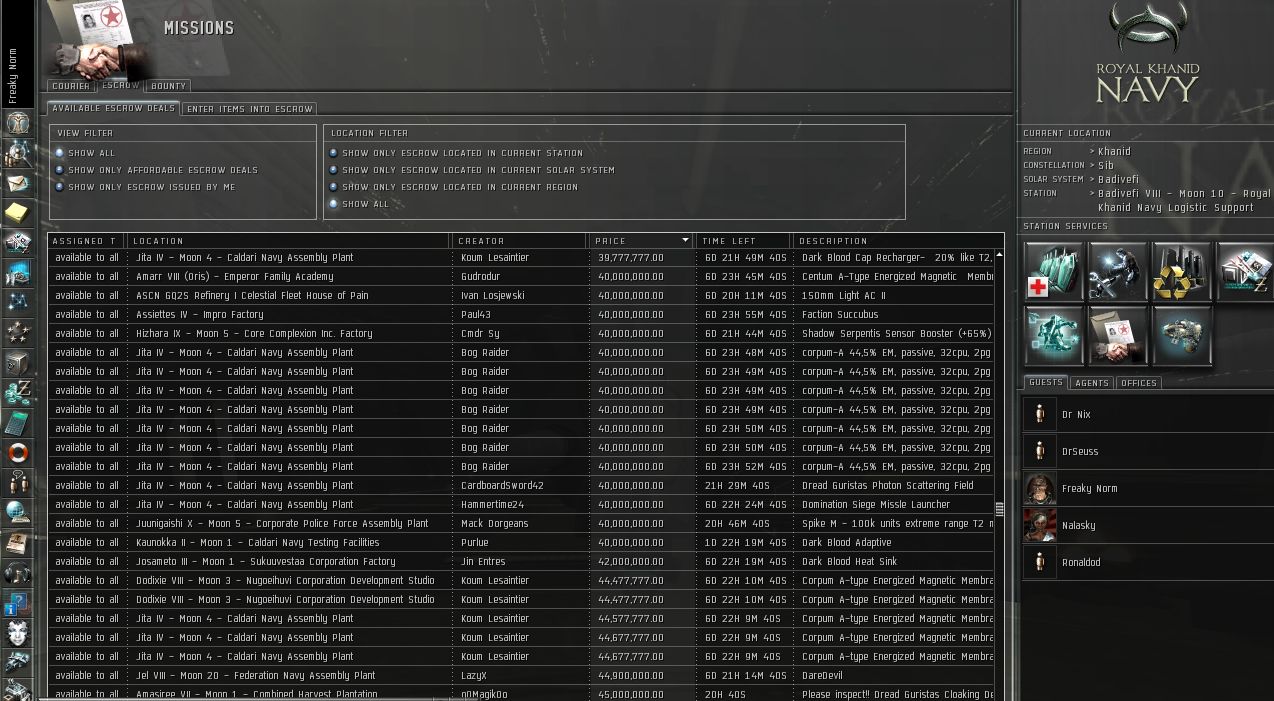The height and width of the screenshot is (701, 1274).
Task: Select View Filter 'Show All' radio
Action: click(x=60, y=153)
